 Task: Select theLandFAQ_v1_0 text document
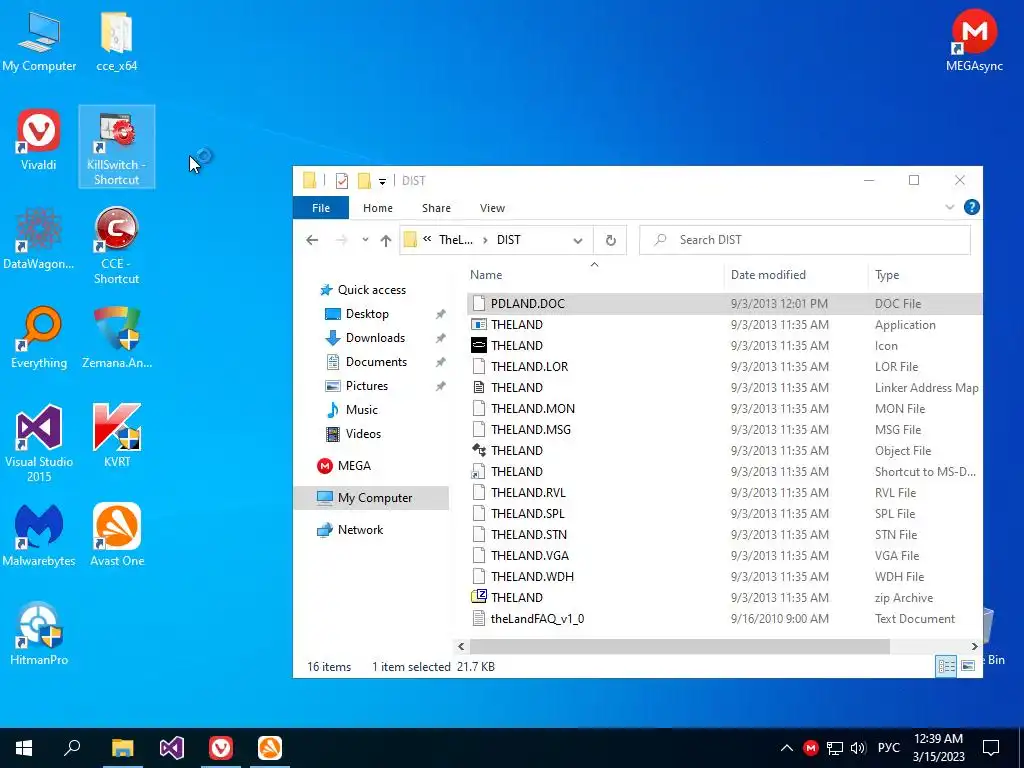(x=537, y=618)
